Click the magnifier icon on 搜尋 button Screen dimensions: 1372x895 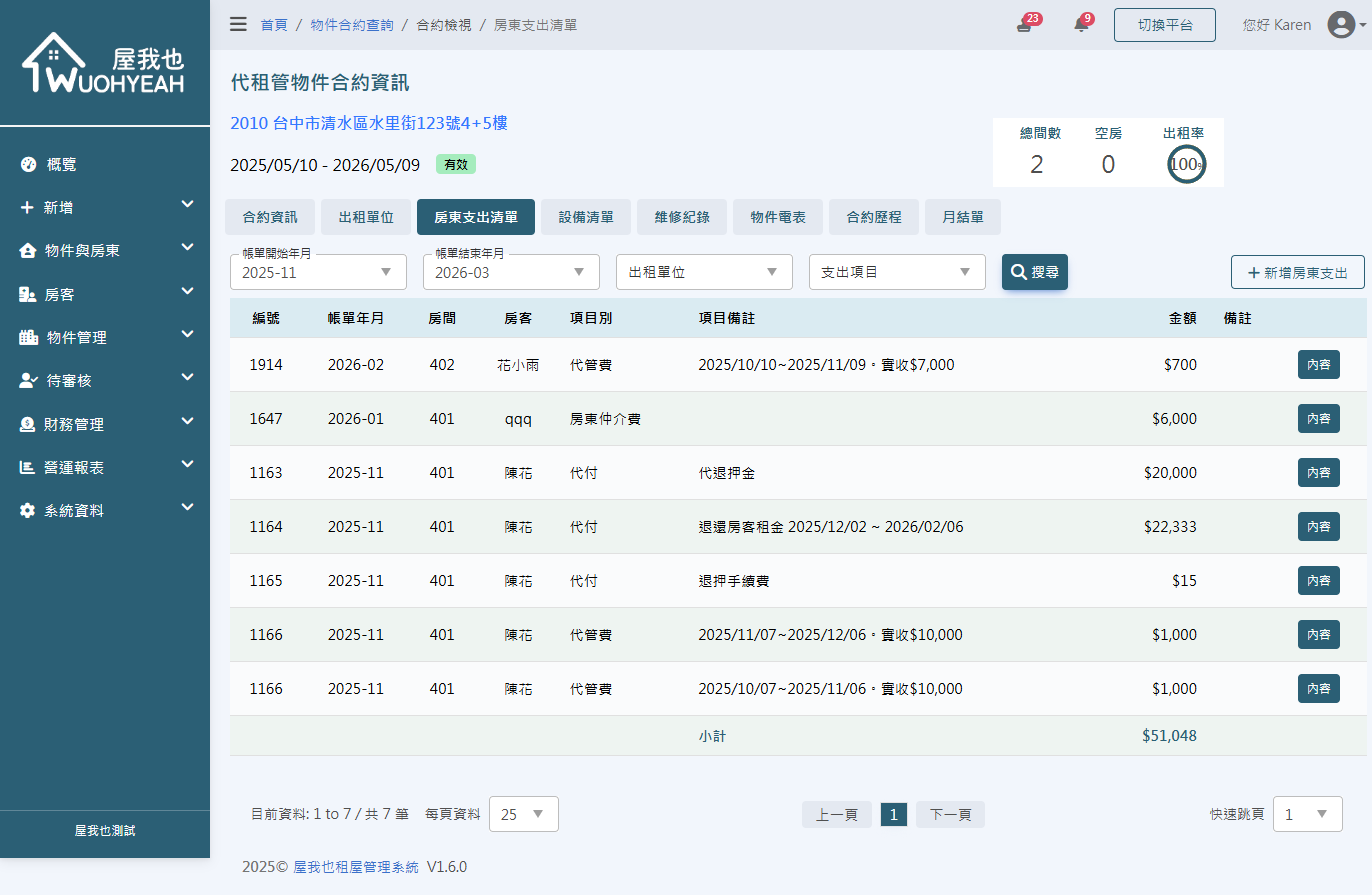click(1019, 271)
